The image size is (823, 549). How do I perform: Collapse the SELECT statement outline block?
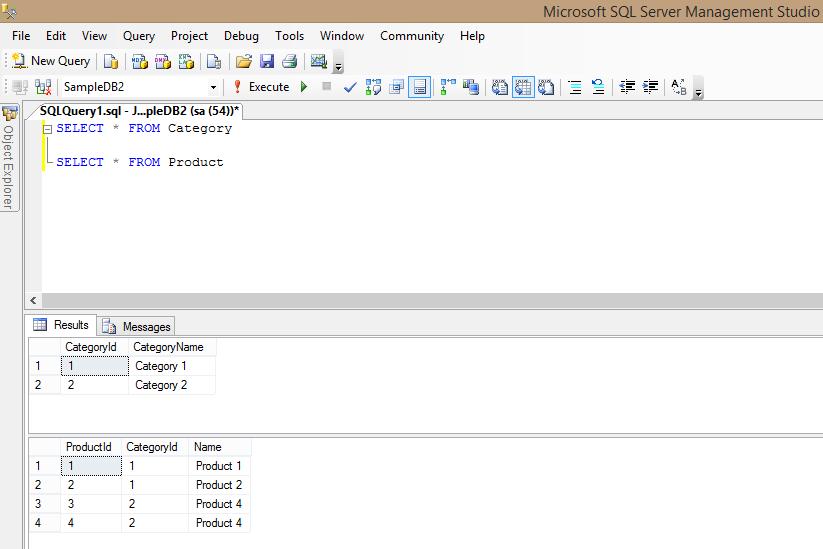[47, 129]
